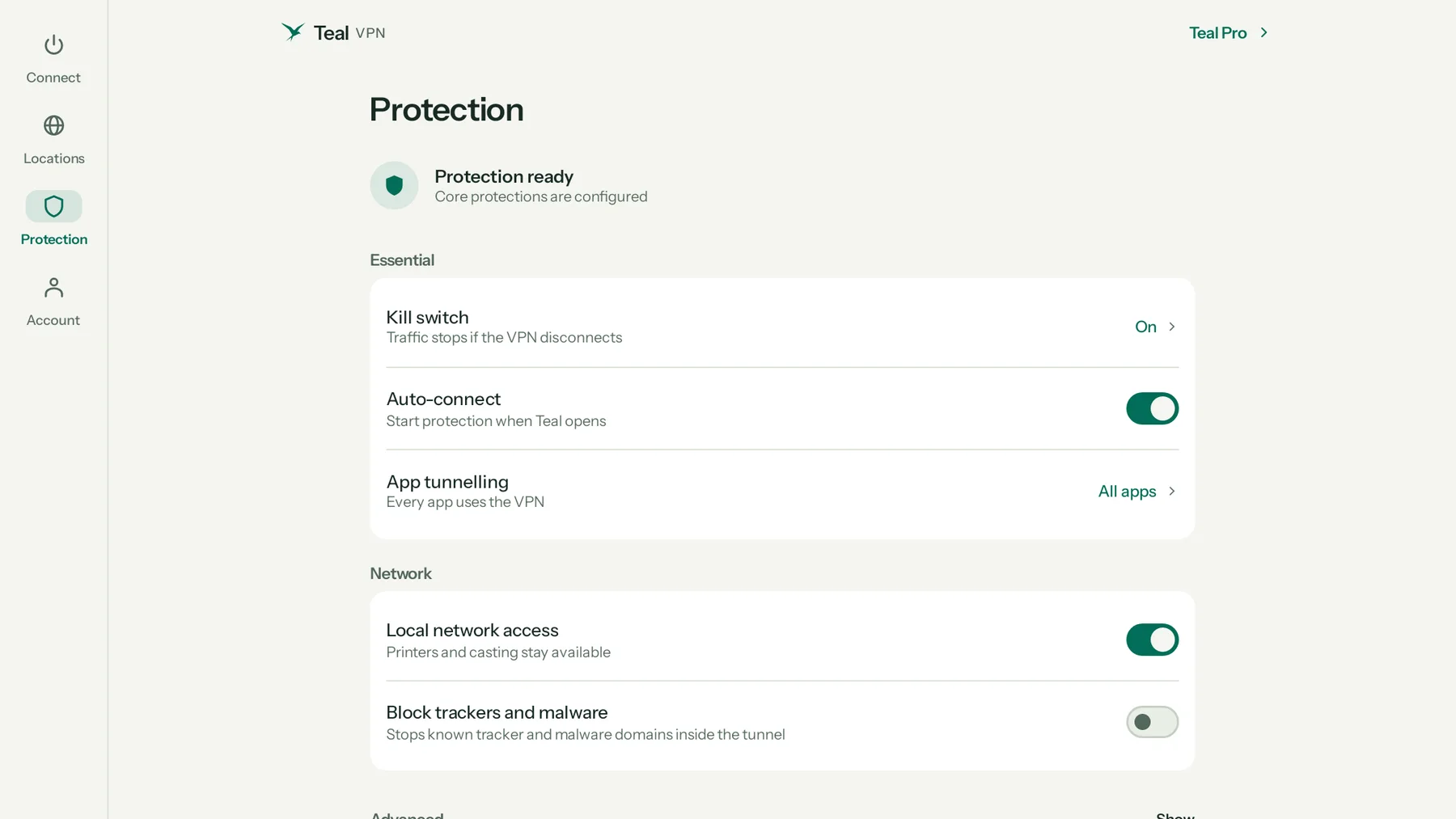1456x819 pixels.
Task: Open the Account person icon
Action: click(x=53, y=287)
